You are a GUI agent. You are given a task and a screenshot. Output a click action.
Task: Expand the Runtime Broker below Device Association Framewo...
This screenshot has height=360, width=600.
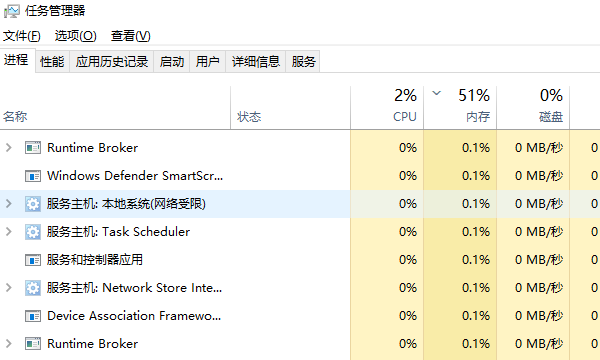[x=9, y=344]
